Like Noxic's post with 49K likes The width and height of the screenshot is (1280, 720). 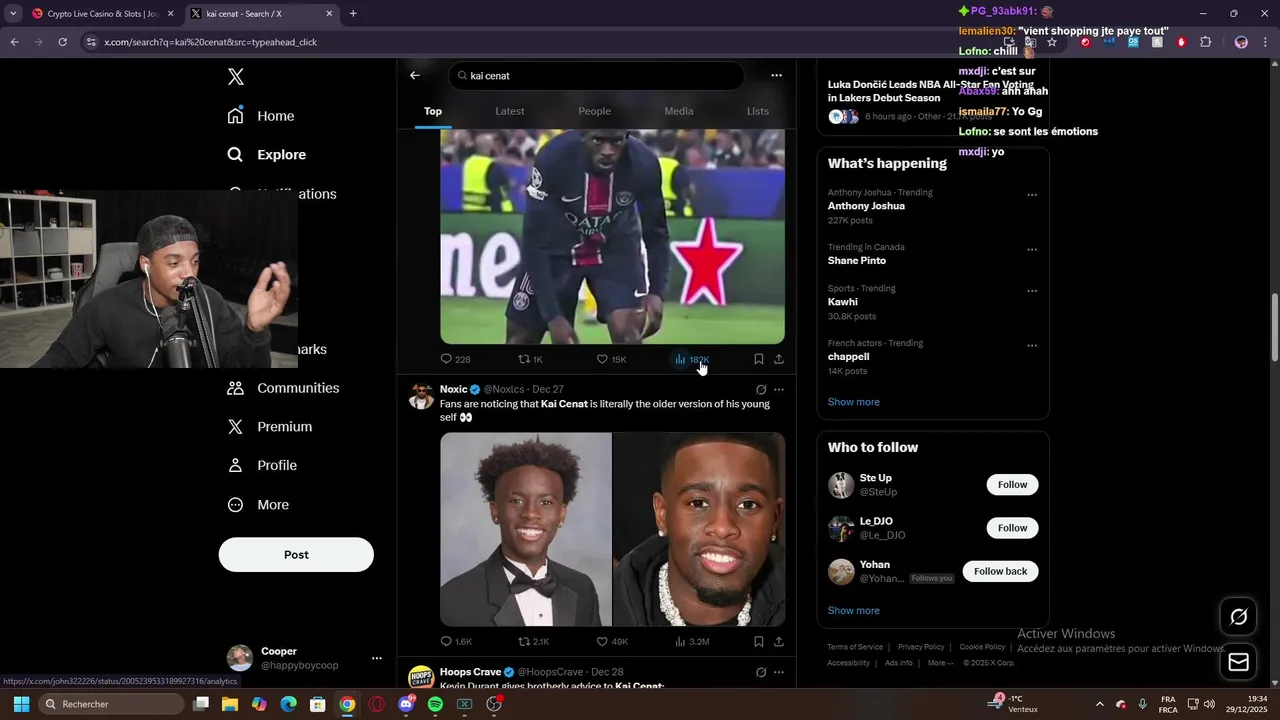click(611, 642)
